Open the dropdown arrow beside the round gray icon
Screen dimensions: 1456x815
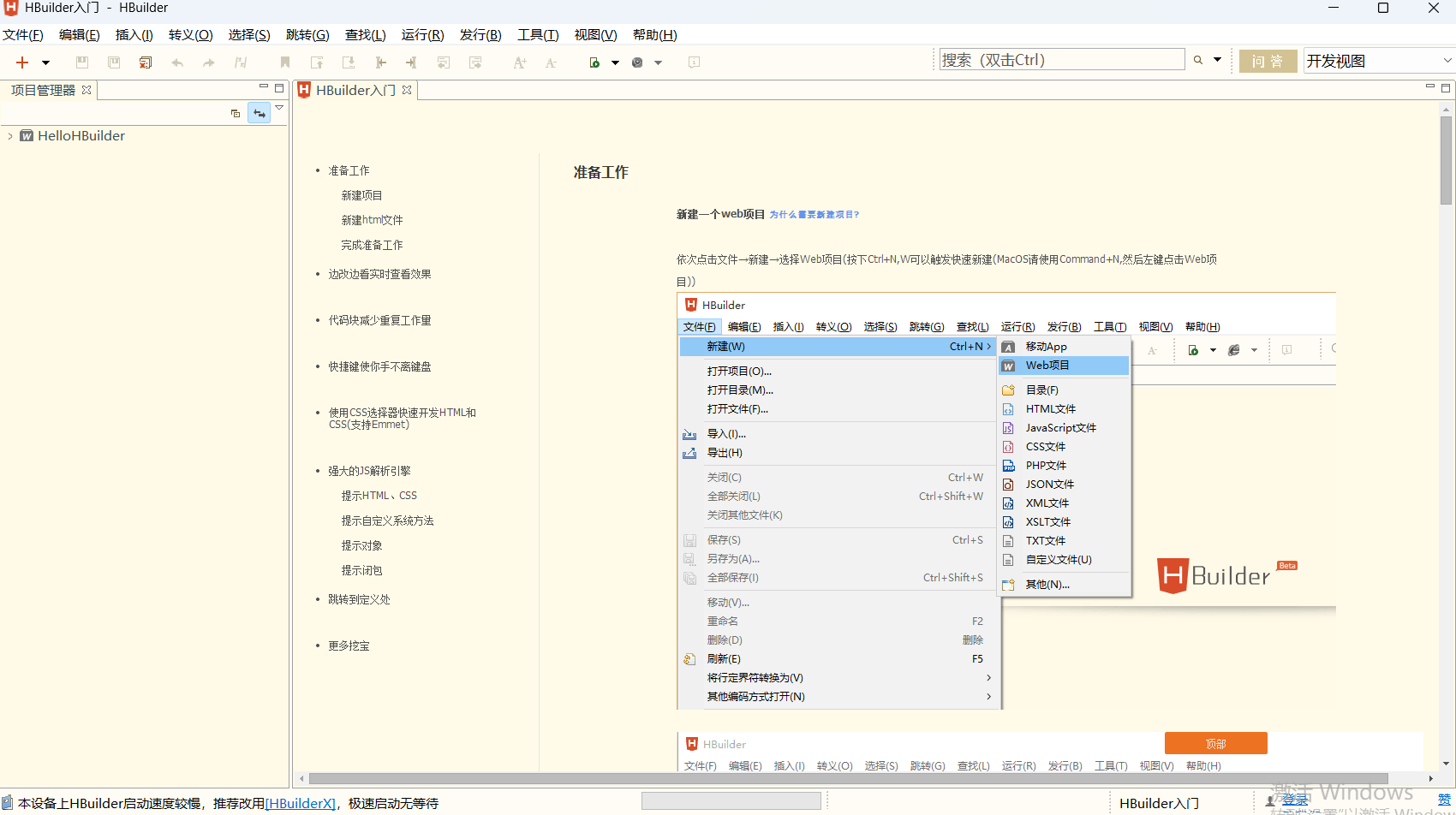pos(658,62)
